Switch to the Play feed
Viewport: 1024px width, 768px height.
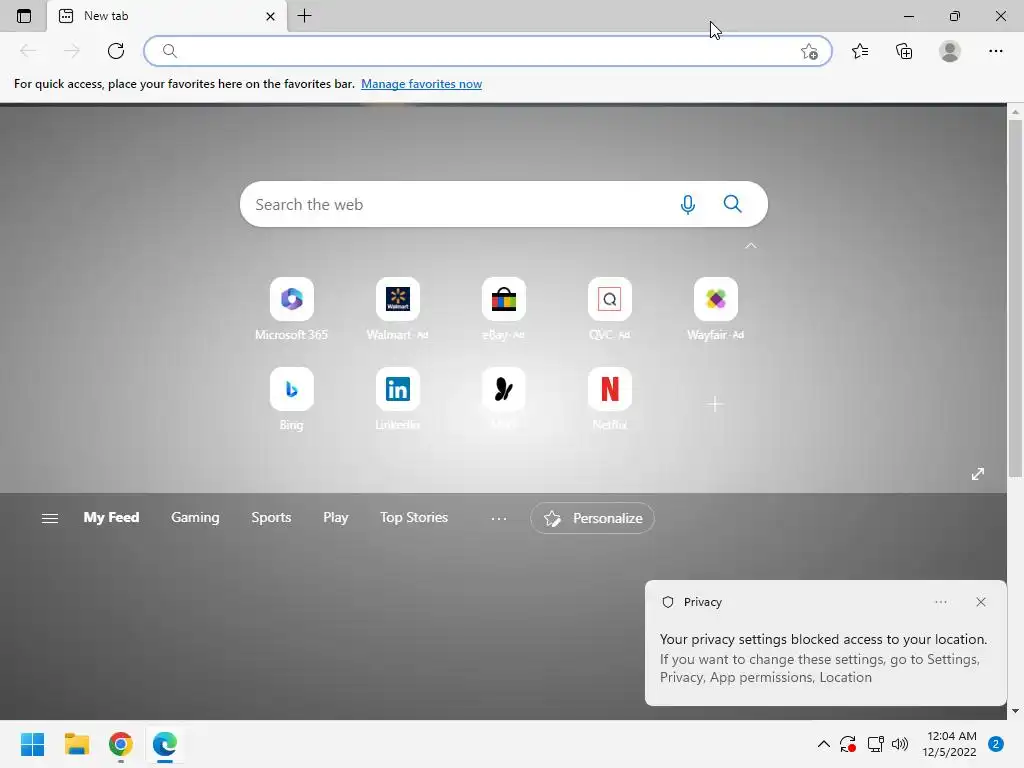click(x=336, y=517)
